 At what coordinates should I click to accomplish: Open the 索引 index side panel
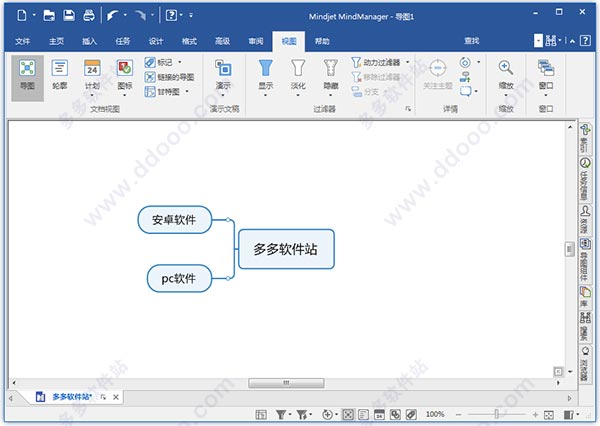click(585, 138)
